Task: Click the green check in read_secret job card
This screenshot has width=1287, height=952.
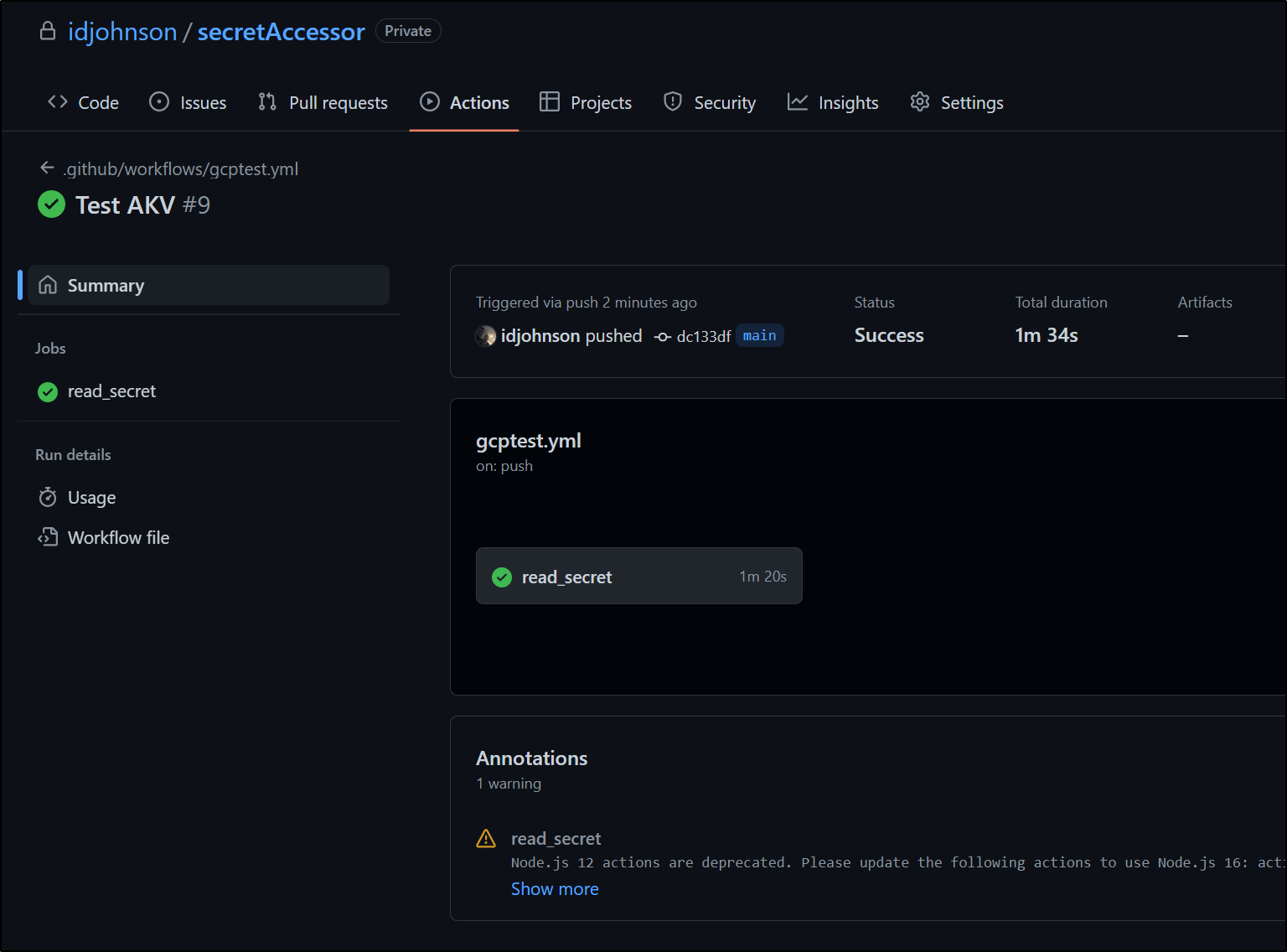Action: [x=502, y=577]
